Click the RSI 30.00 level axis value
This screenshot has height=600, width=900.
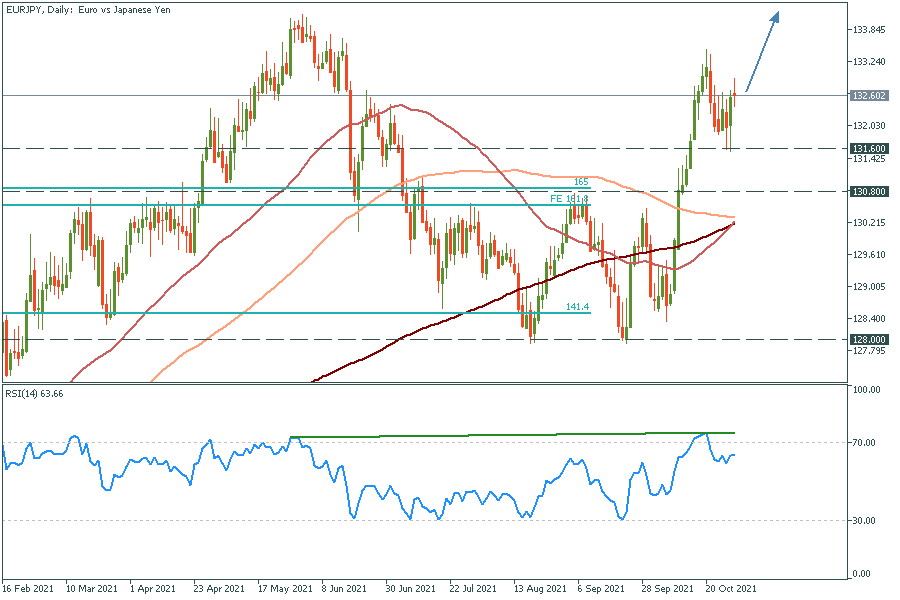click(866, 521)
